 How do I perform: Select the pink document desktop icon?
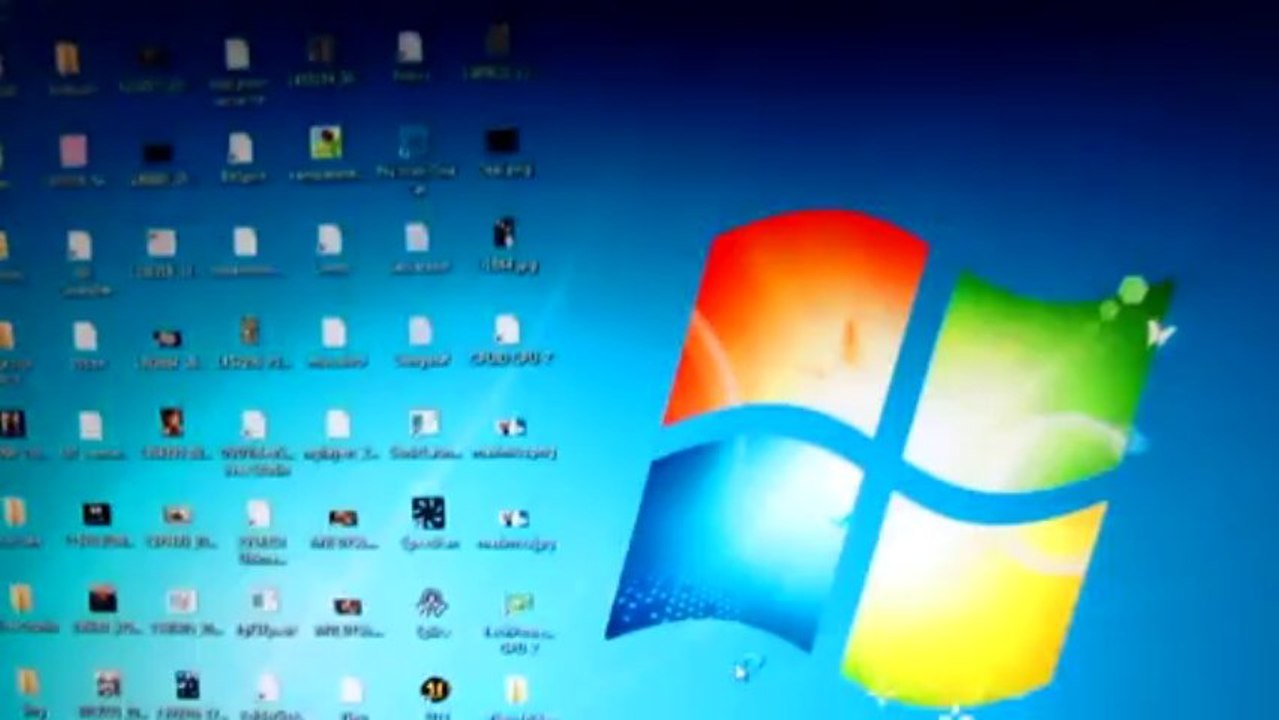click(x=73, y=151)
